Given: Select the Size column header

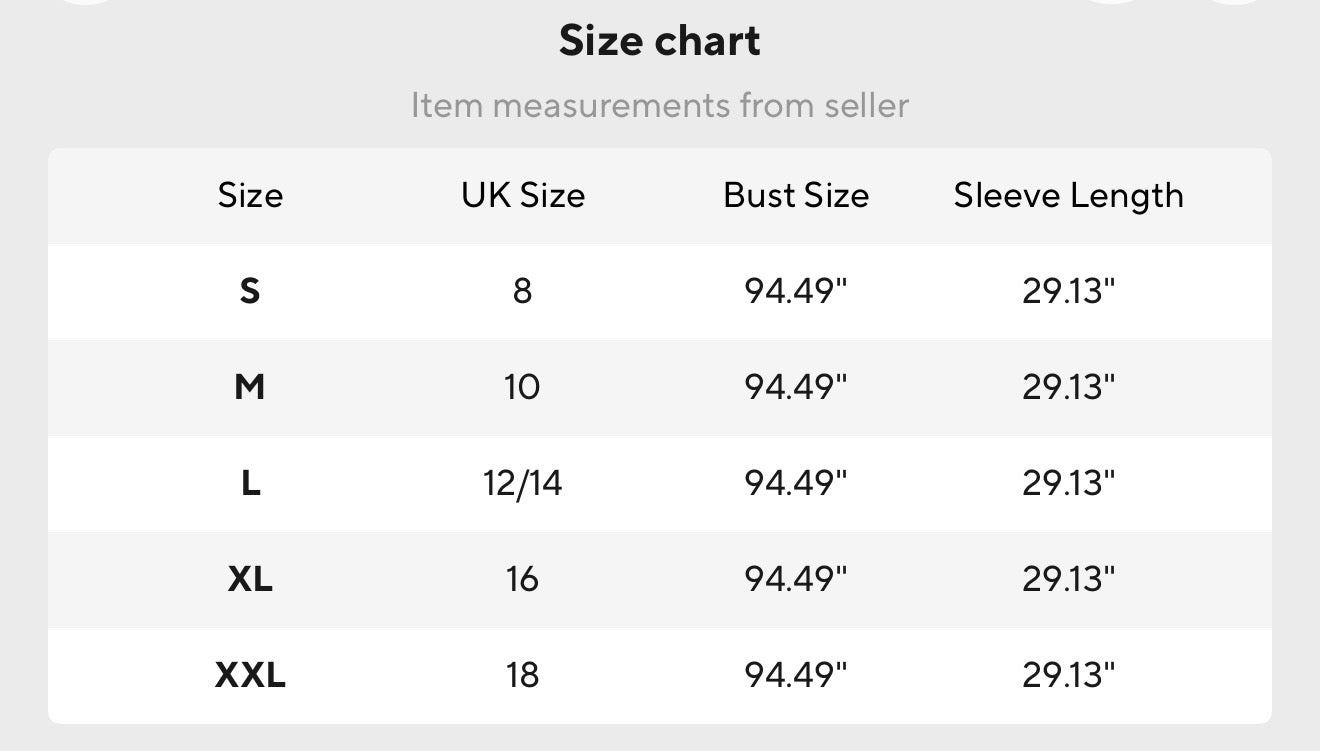Looking at the screenshot, I should (x=250, y=195).
